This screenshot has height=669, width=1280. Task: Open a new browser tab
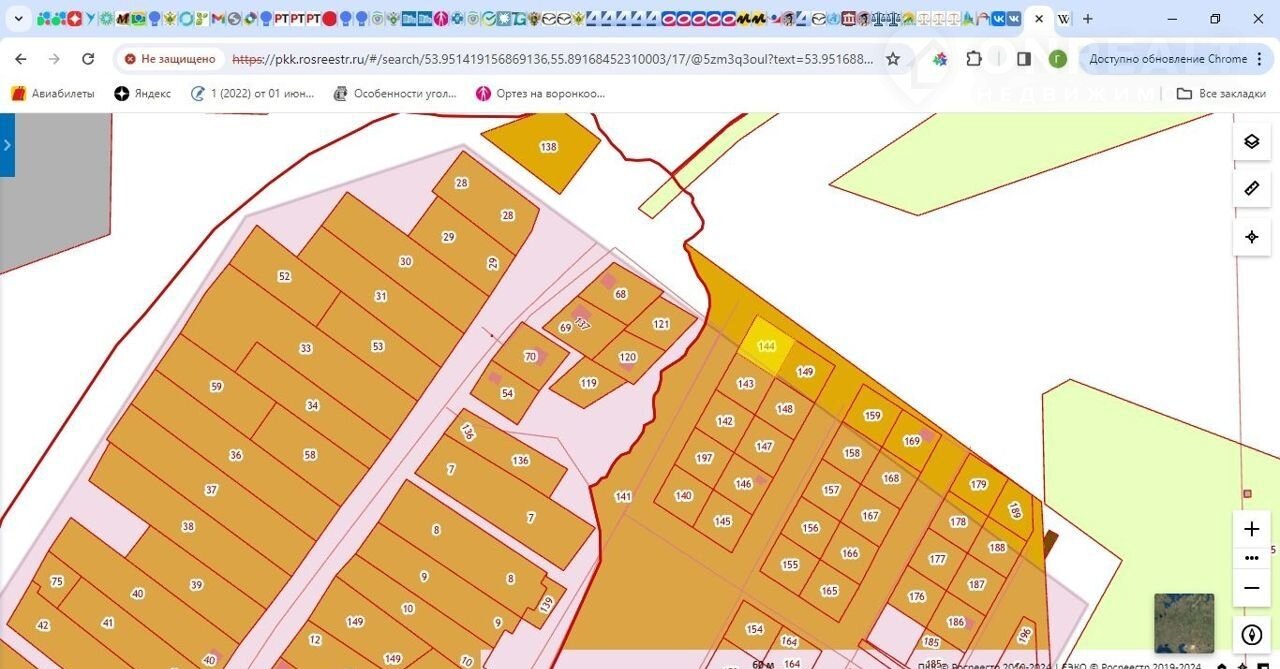1088,19
